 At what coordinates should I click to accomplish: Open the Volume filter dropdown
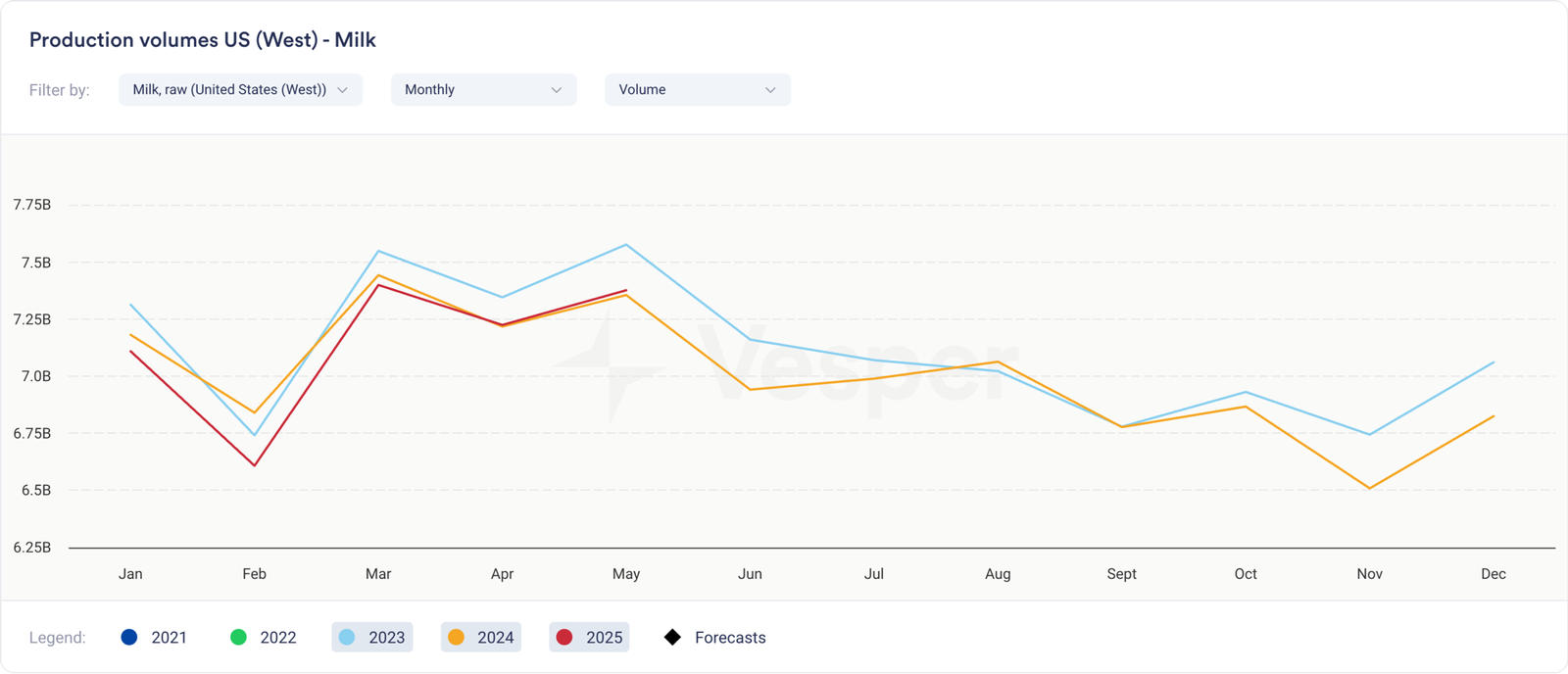(697, 89)
